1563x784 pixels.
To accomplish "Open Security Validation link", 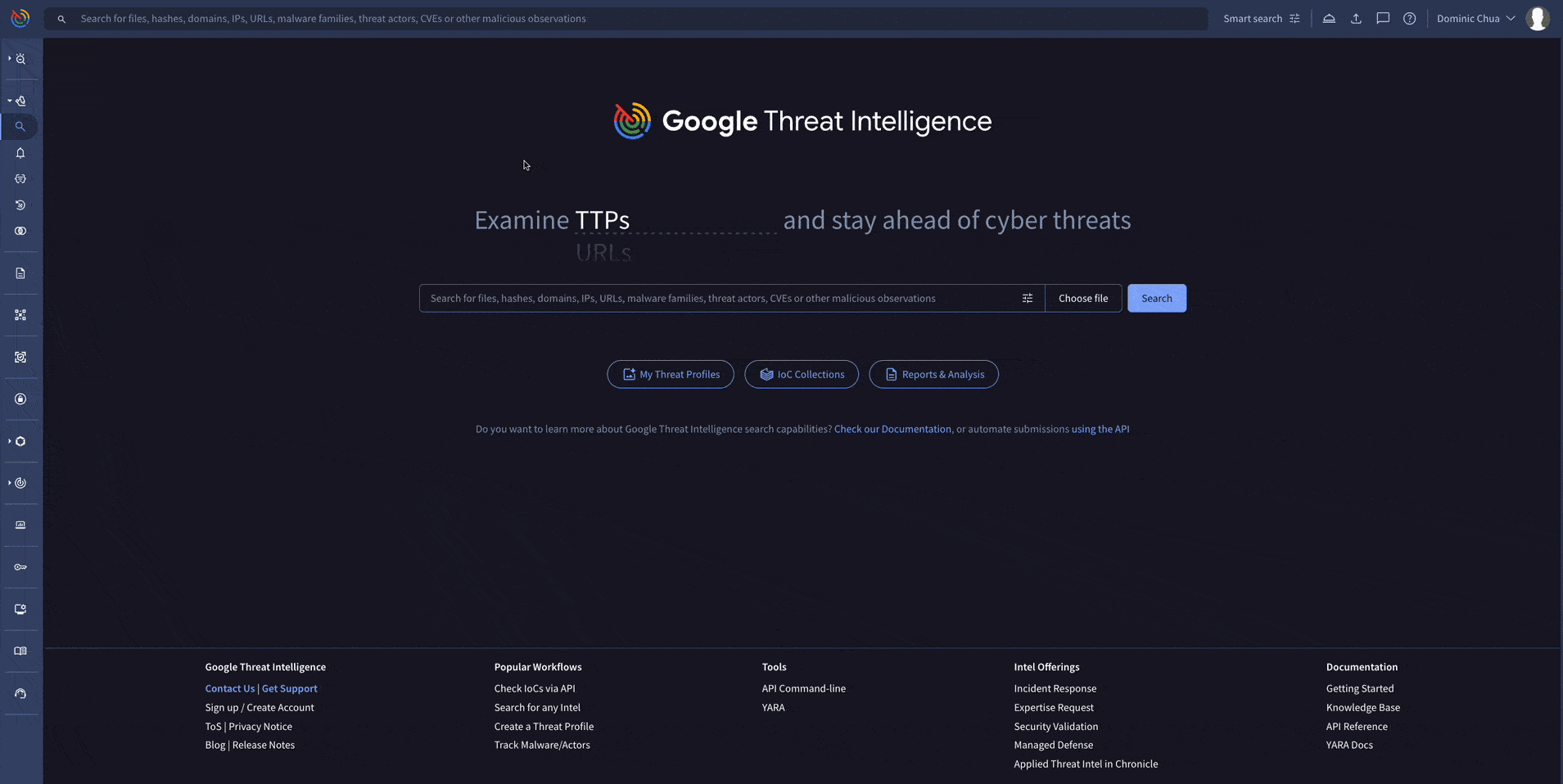I will (1056, 727).
